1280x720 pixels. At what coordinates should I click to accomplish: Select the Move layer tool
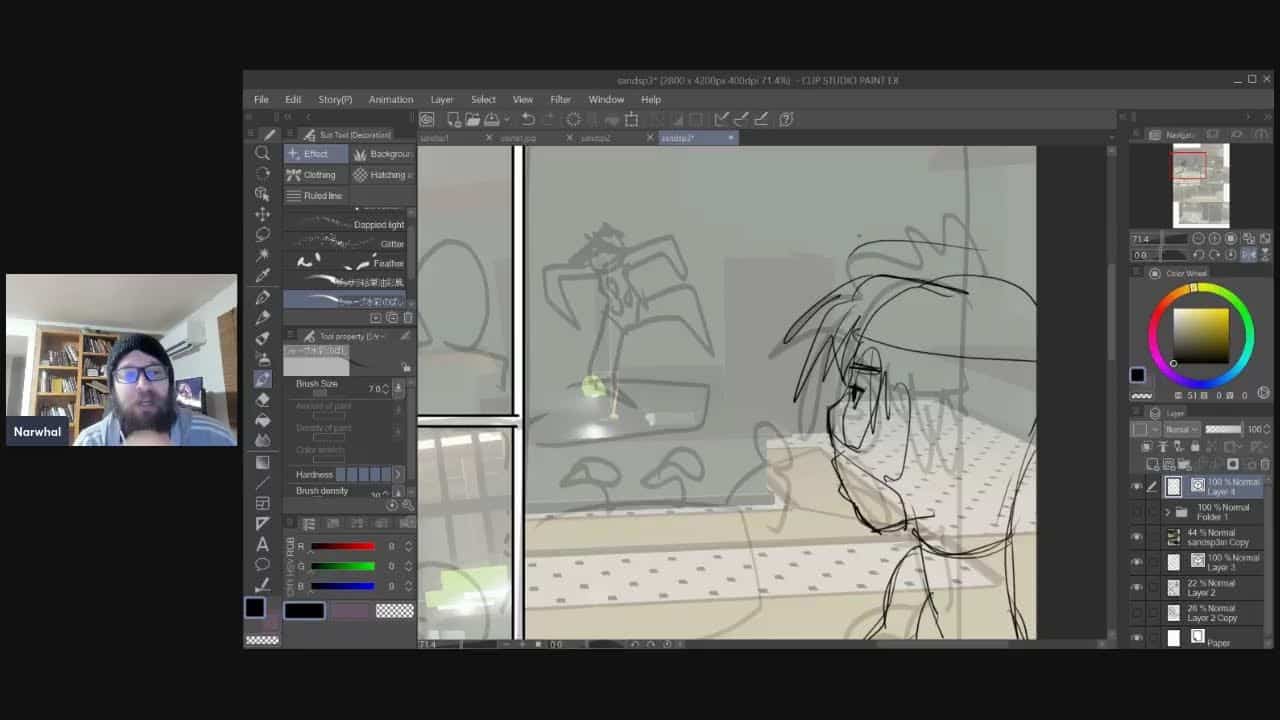click(x=262, y=214)
